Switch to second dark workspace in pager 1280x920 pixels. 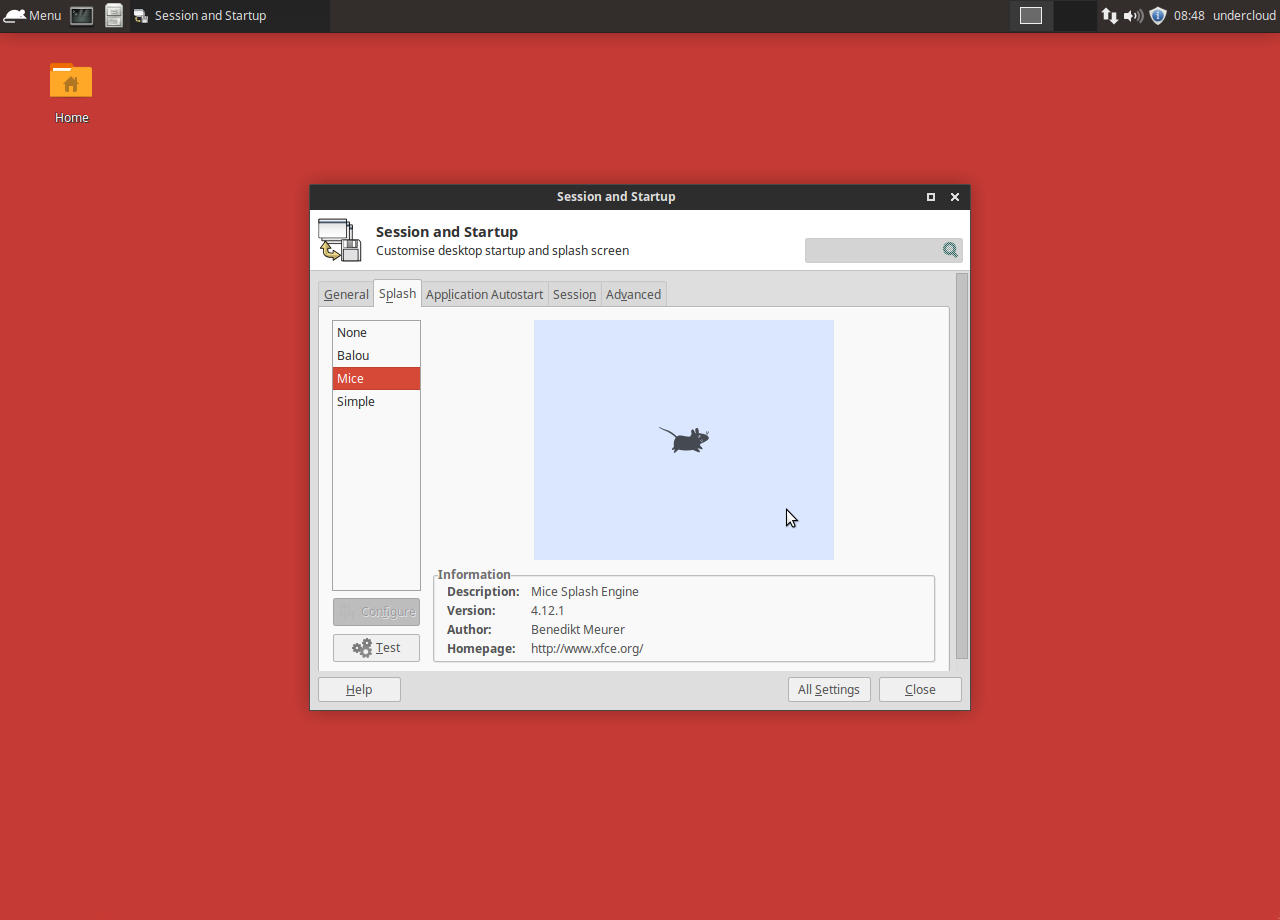pyautogui.click(x=1075, y=15)
